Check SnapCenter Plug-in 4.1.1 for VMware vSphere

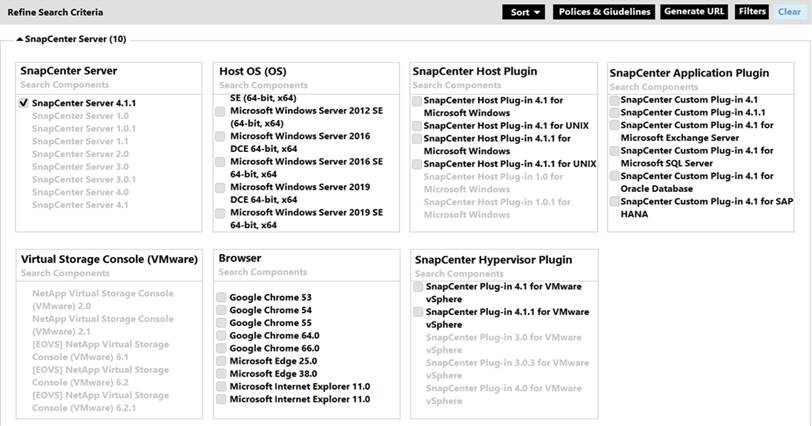point(417,312)
